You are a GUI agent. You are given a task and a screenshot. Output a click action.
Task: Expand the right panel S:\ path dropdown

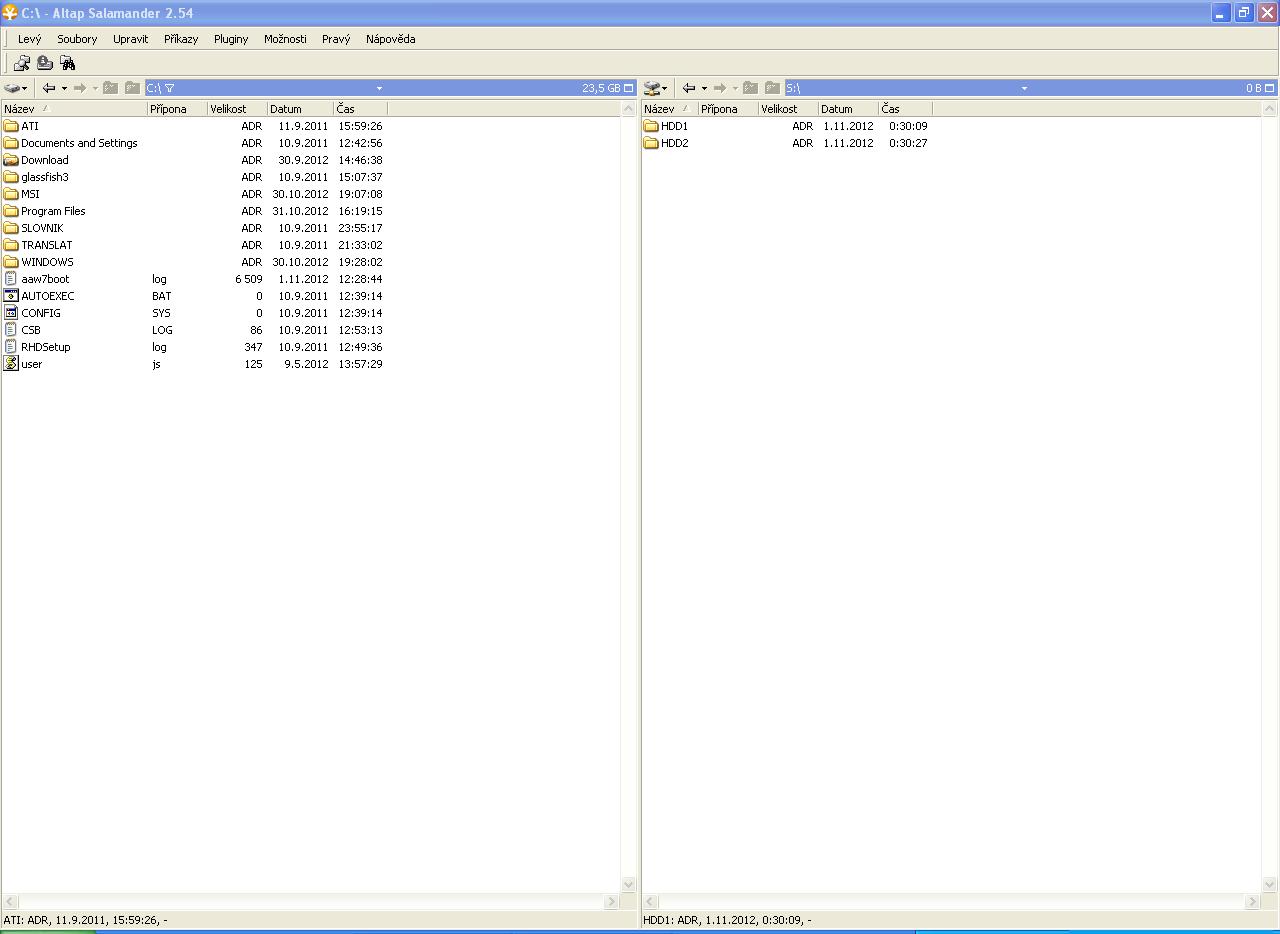pos(1024,88)
